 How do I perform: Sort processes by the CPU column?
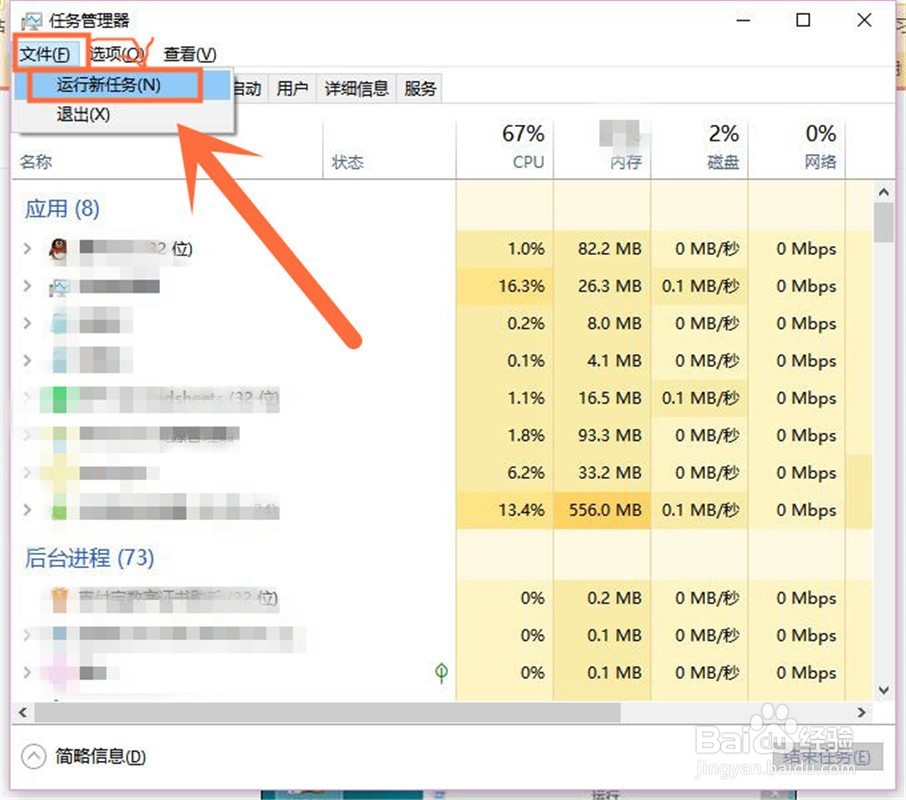(521, 147)
